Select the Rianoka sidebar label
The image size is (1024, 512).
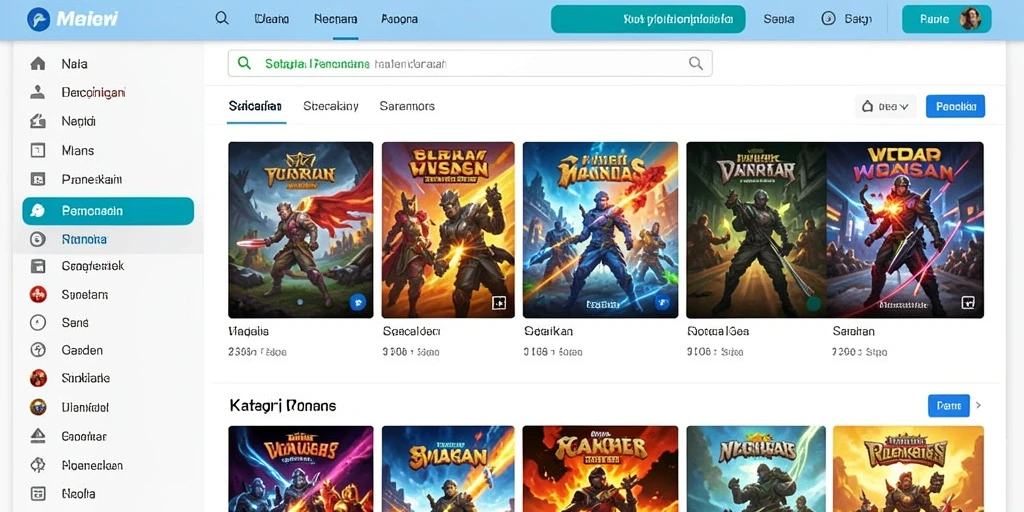(x=84, y=240)
